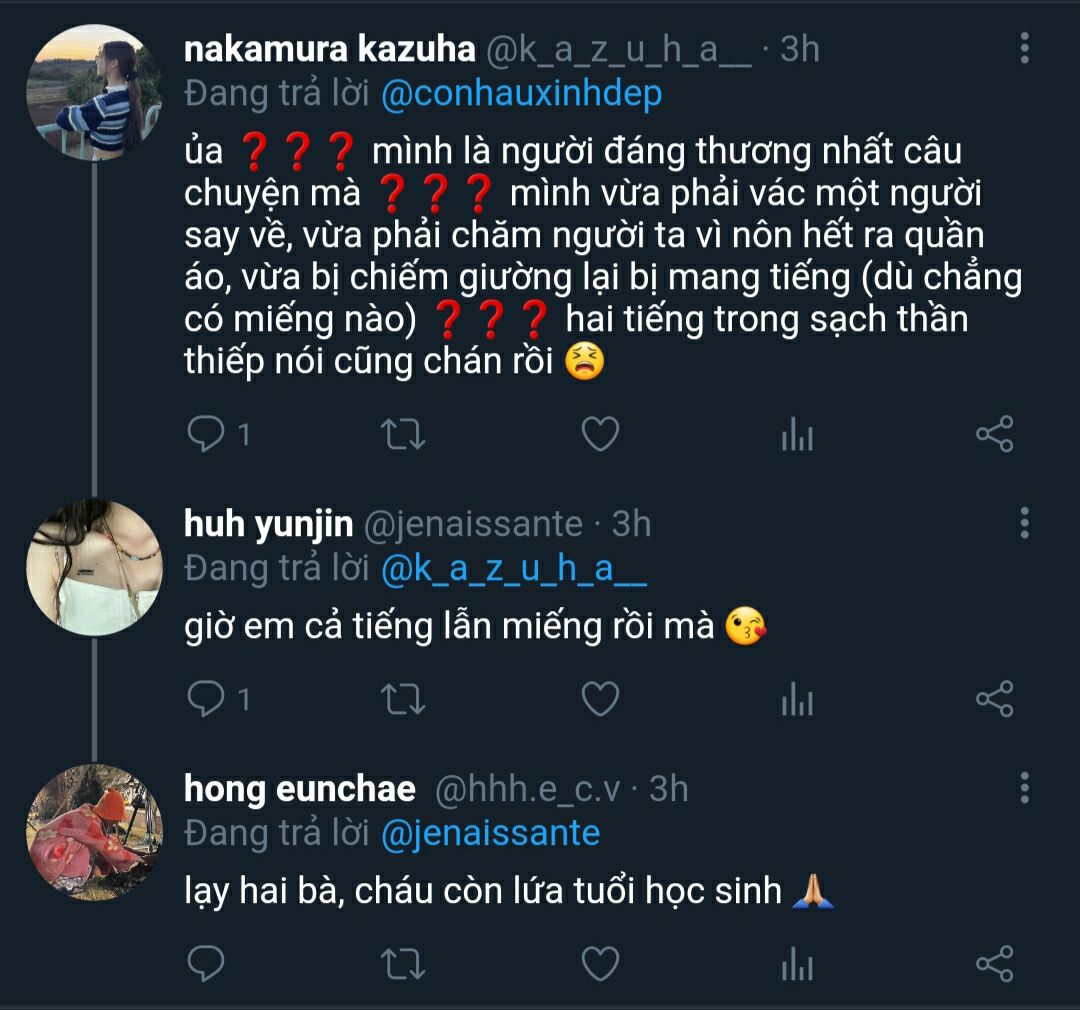Open the @conhauxinhdep mention link
The height and width of the screenshot is (1010, 1080).
tap(522, 94)
